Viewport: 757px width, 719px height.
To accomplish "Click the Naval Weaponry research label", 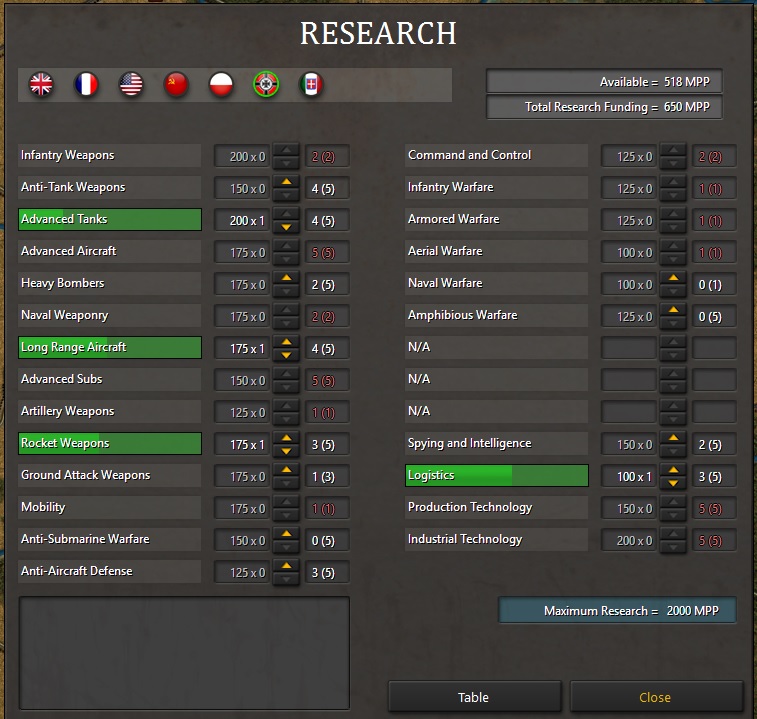I will coord(64,315).
